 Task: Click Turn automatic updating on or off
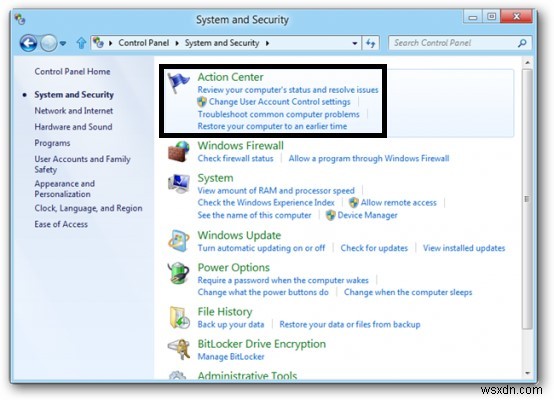coord(261,248)
